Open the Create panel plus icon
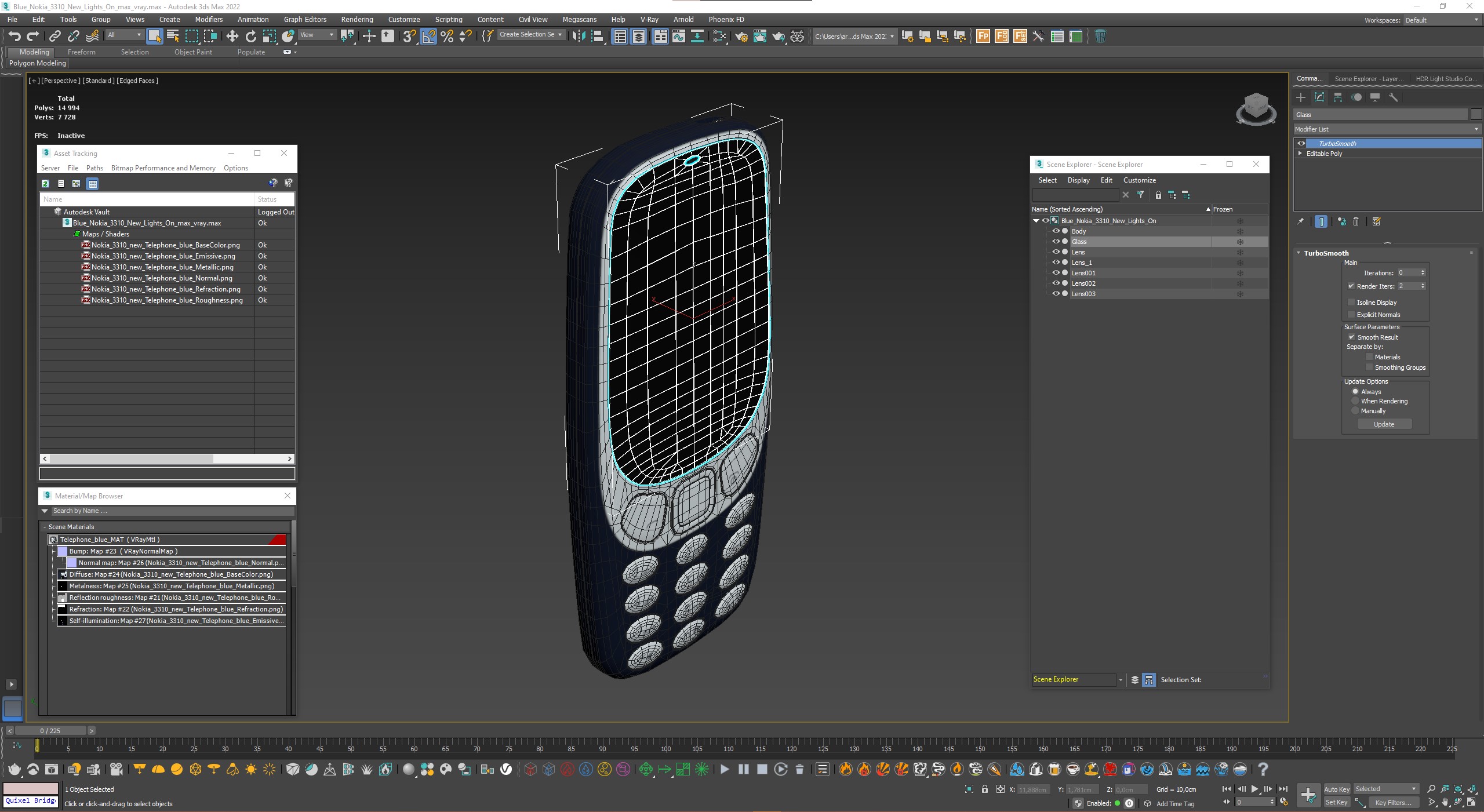The image size is (1484, 812). pos(1301,97)
